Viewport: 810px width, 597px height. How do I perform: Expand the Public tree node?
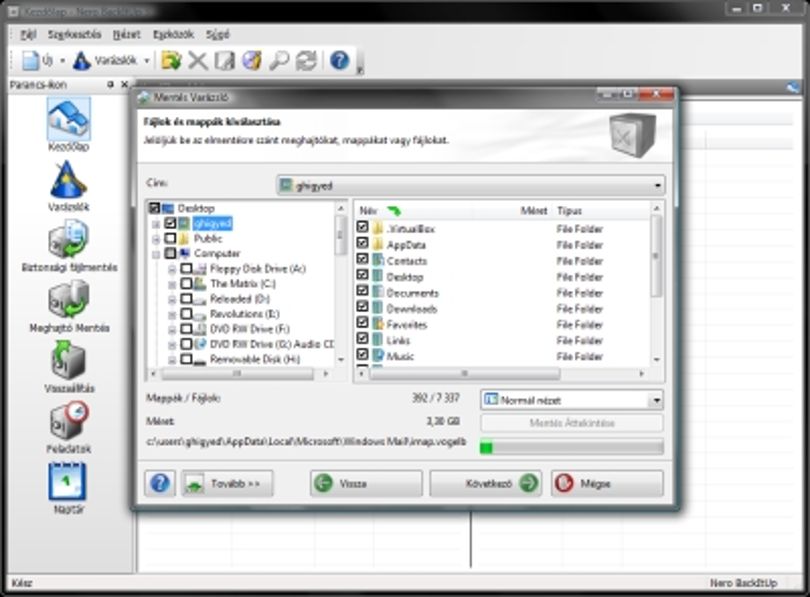[155, 239]
